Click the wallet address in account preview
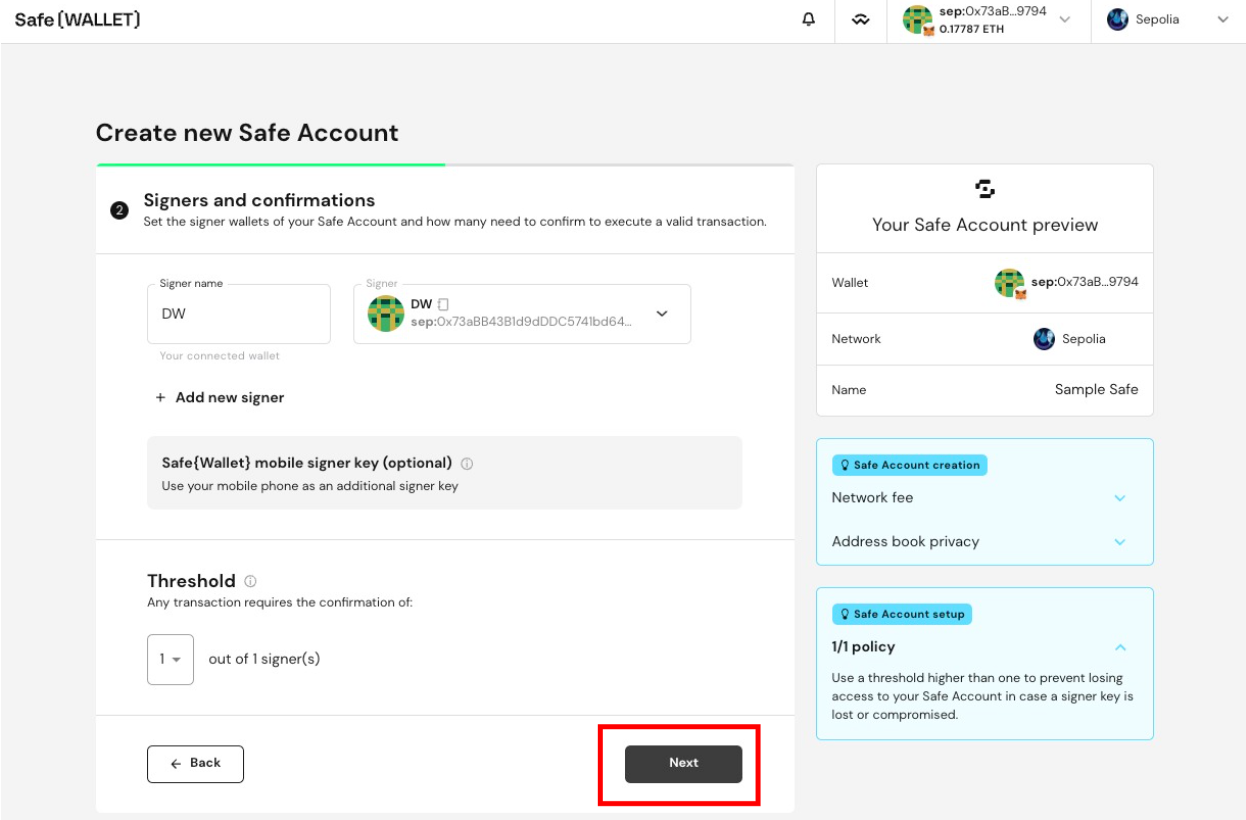This screenshot has height=820, width=1246. pyautogui.click(x=1085, y=282)
